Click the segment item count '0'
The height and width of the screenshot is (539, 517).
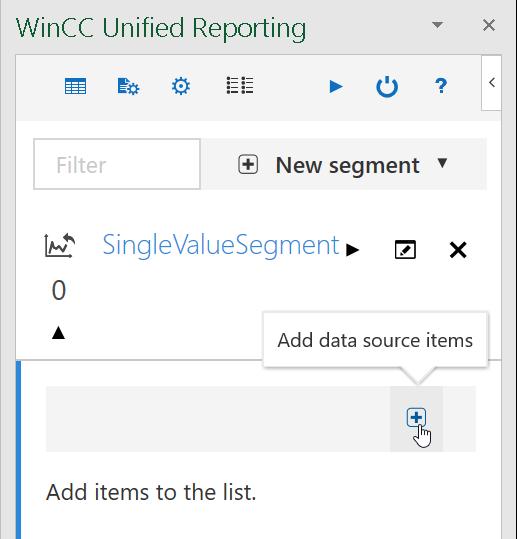tap(59, 290)
